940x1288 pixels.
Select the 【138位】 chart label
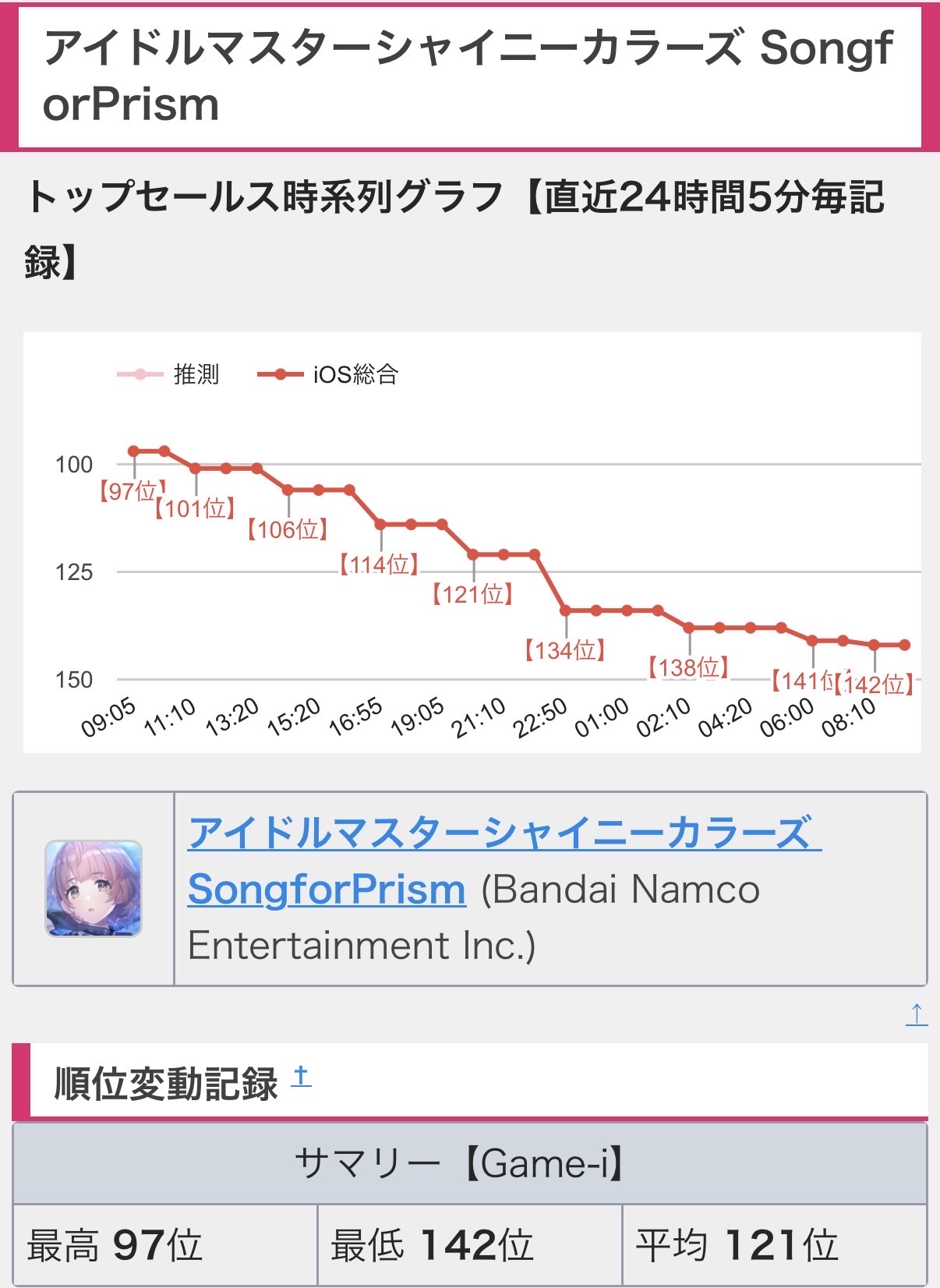688,667
